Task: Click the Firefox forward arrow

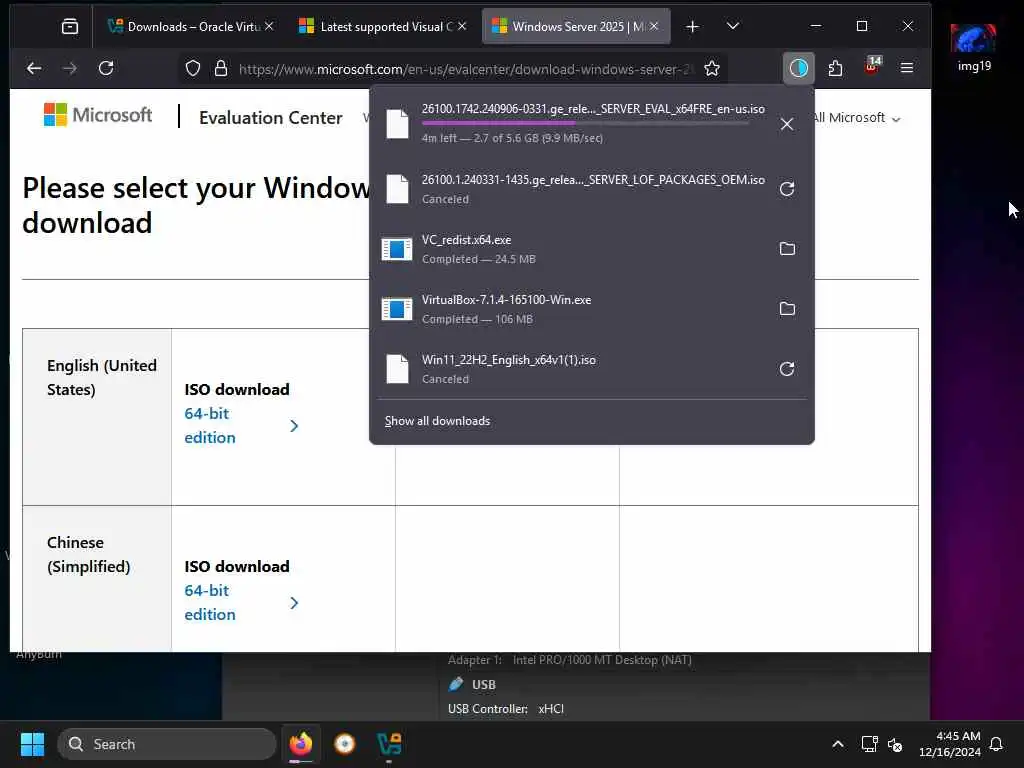Action: coord(70,68)
